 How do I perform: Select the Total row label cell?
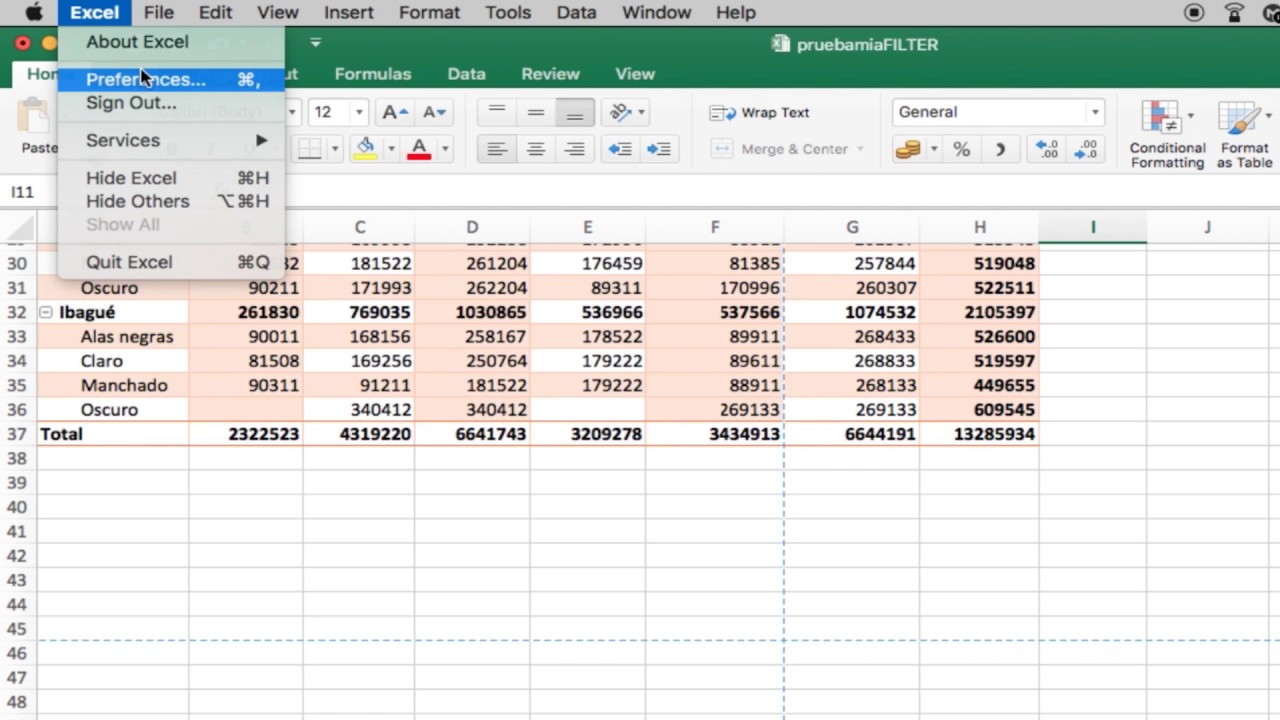(x=113, y=434)
